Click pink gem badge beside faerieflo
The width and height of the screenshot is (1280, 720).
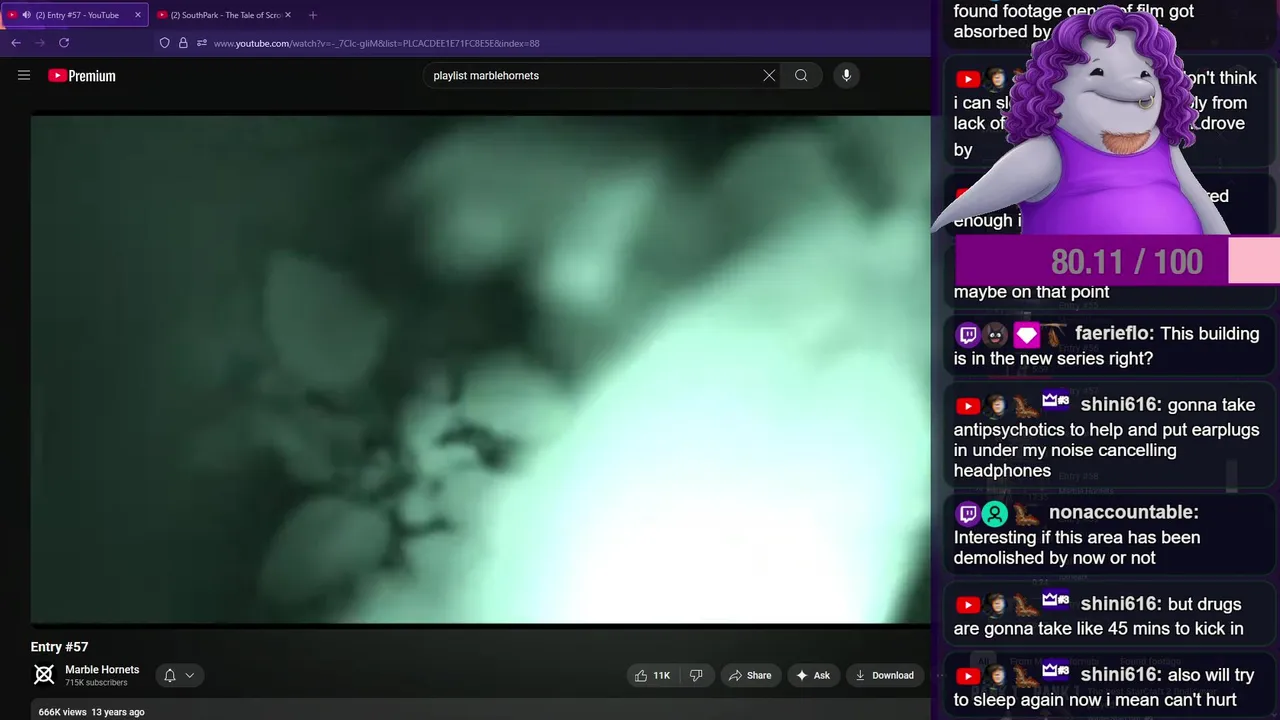[x=1026, y=336]
